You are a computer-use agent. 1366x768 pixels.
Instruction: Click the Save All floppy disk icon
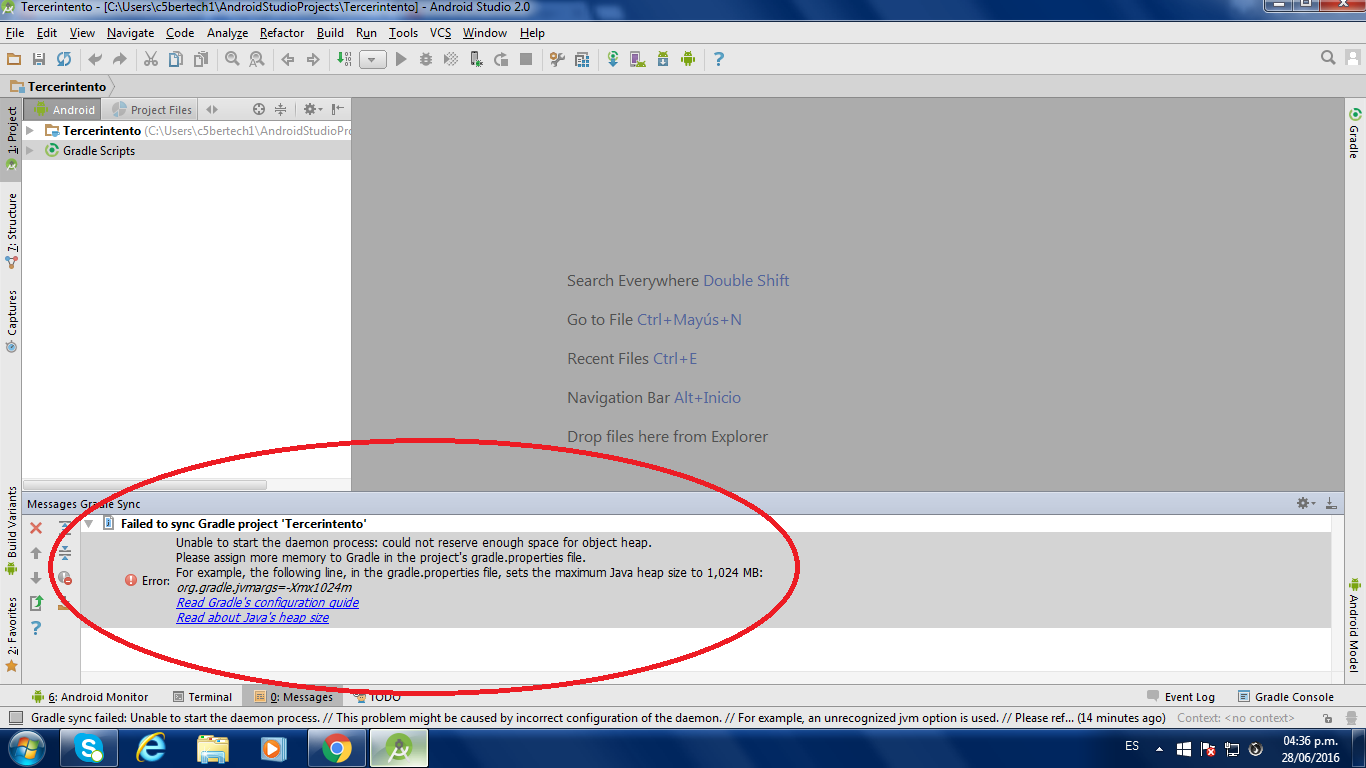click(39, 60)
